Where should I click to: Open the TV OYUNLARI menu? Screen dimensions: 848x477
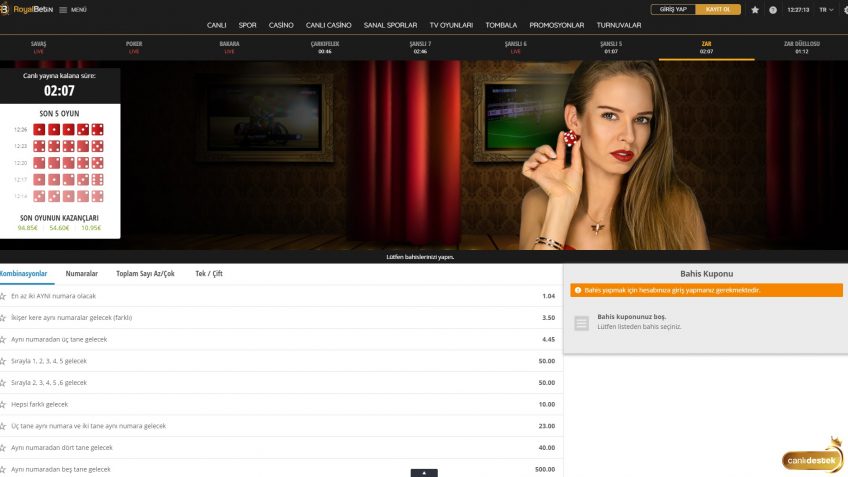click(451, 25)
